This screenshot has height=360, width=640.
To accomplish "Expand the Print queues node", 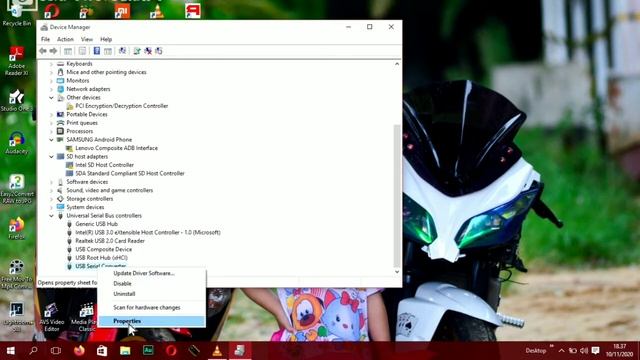I will pyautogui.click(x=51, y=123).
